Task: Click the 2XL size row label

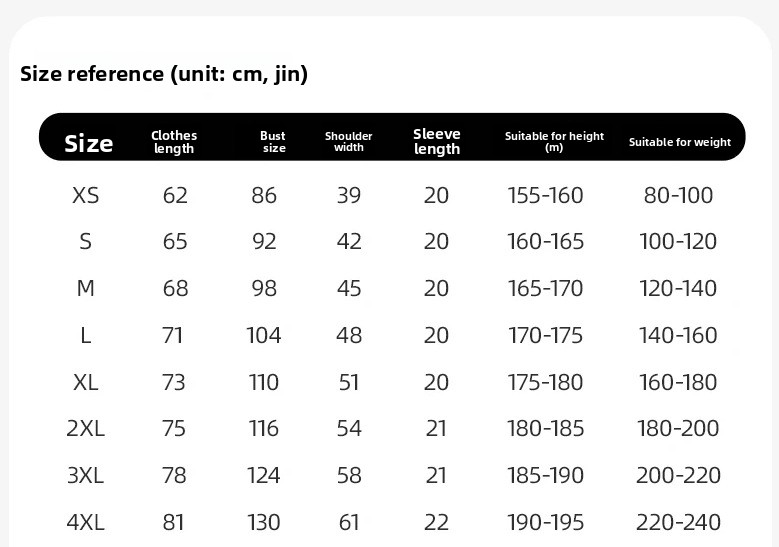Action: tap(86, 429)
